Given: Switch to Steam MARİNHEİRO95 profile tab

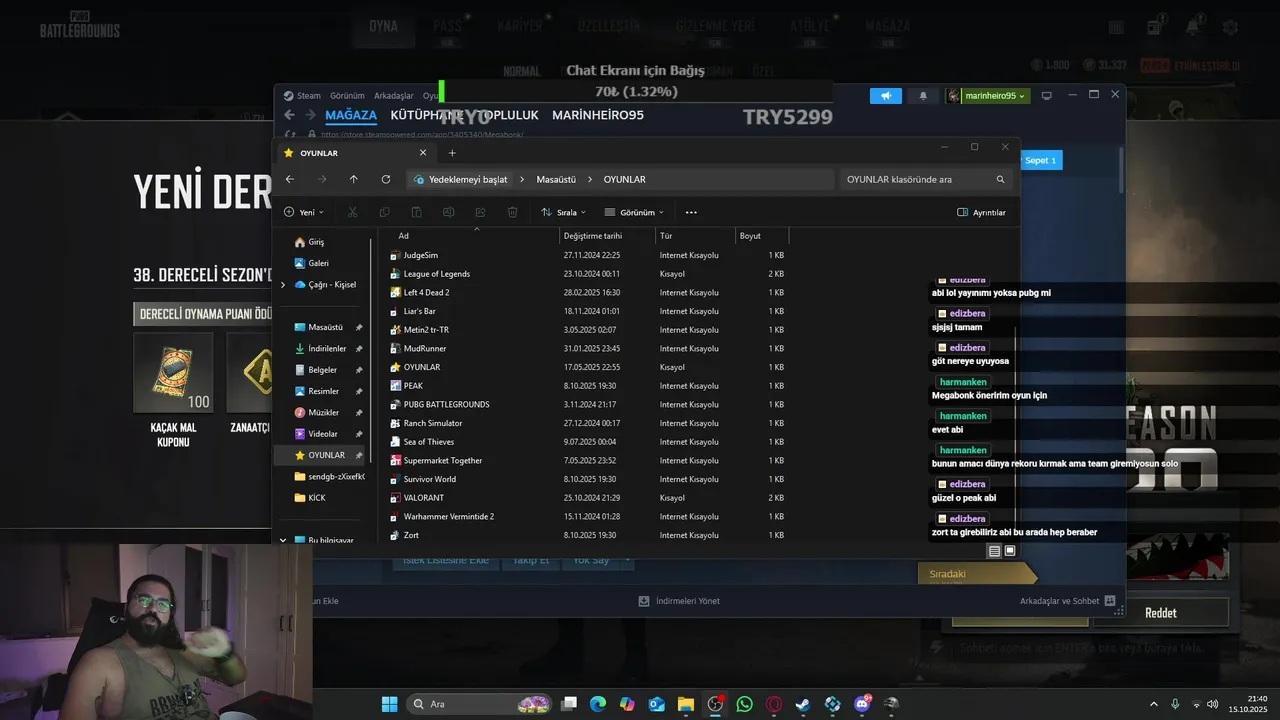Looking at the screenshot, I should 598,115.
